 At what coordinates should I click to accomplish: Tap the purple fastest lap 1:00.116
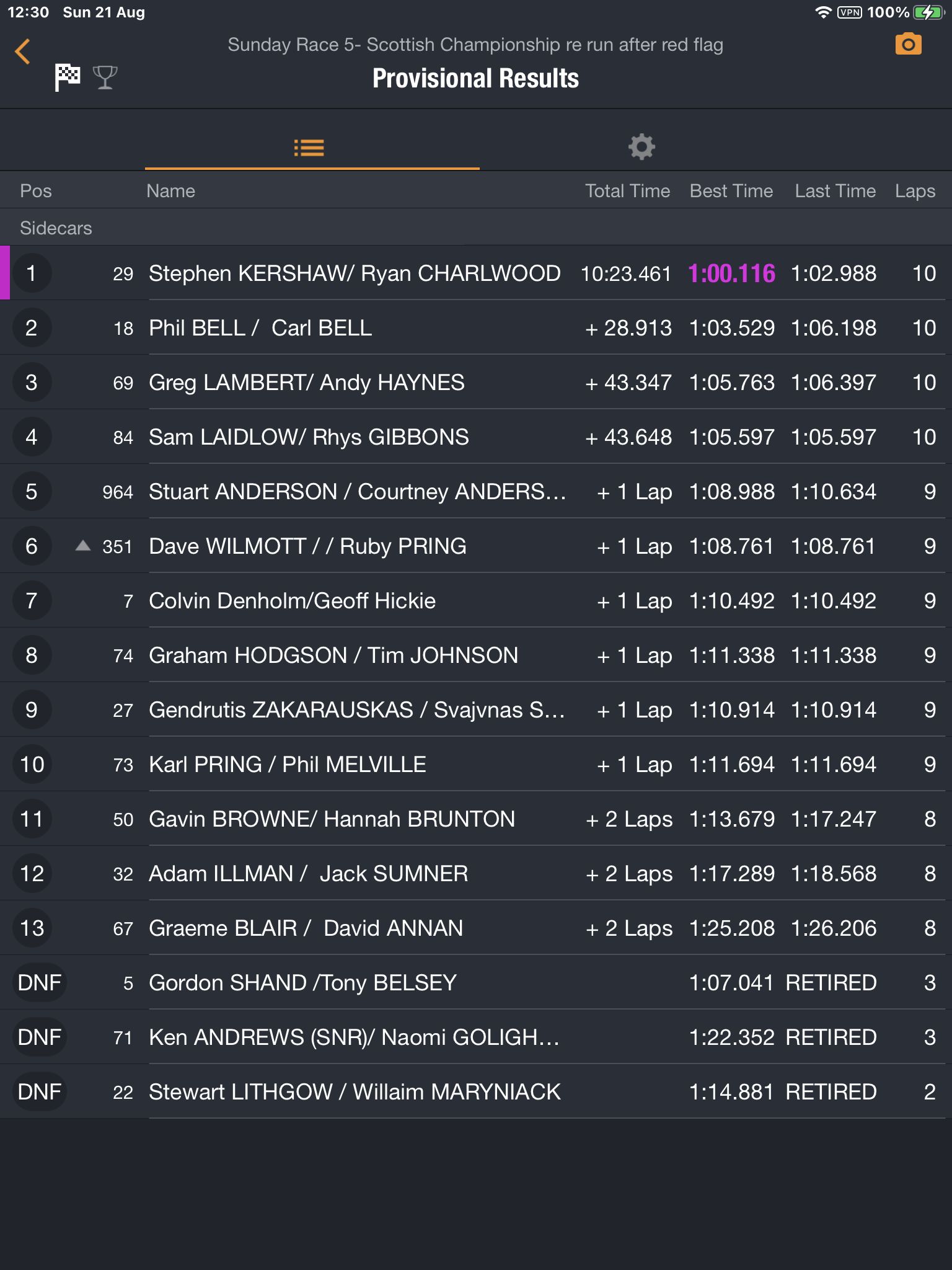pyautogui.click(x=731, y=273)
